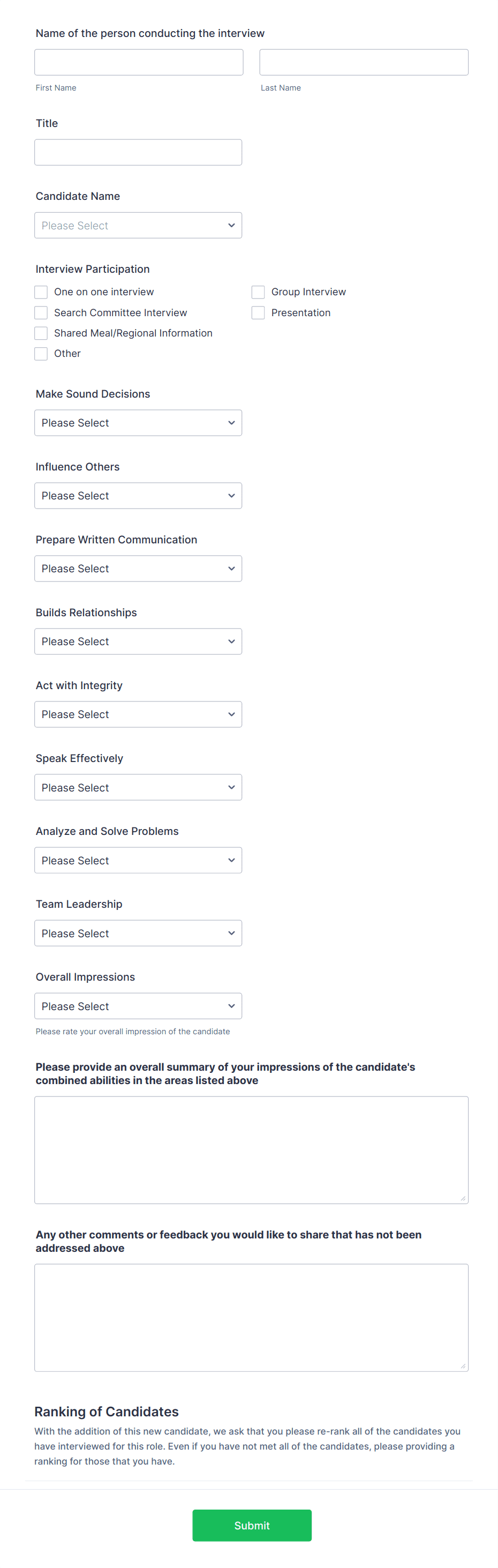Select the Title text field
Screen dimensions: 498x1568
(138, 152)
